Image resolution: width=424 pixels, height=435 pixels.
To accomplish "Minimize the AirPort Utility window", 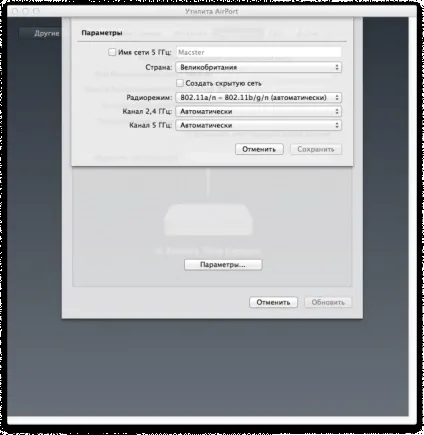I will coord(25,11).
